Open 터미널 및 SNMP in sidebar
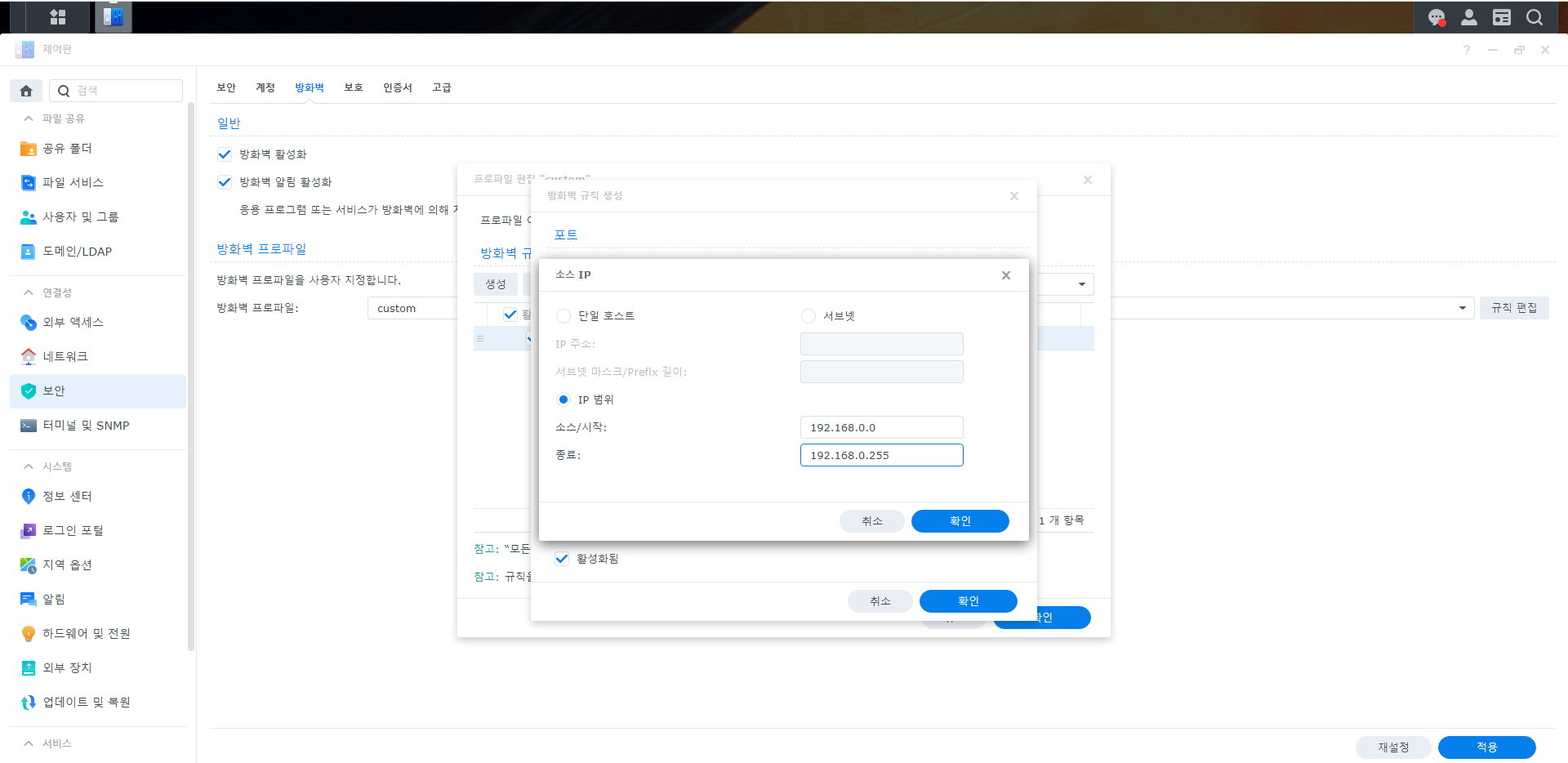Screen dimensions: 1568x763 point(98,426)
